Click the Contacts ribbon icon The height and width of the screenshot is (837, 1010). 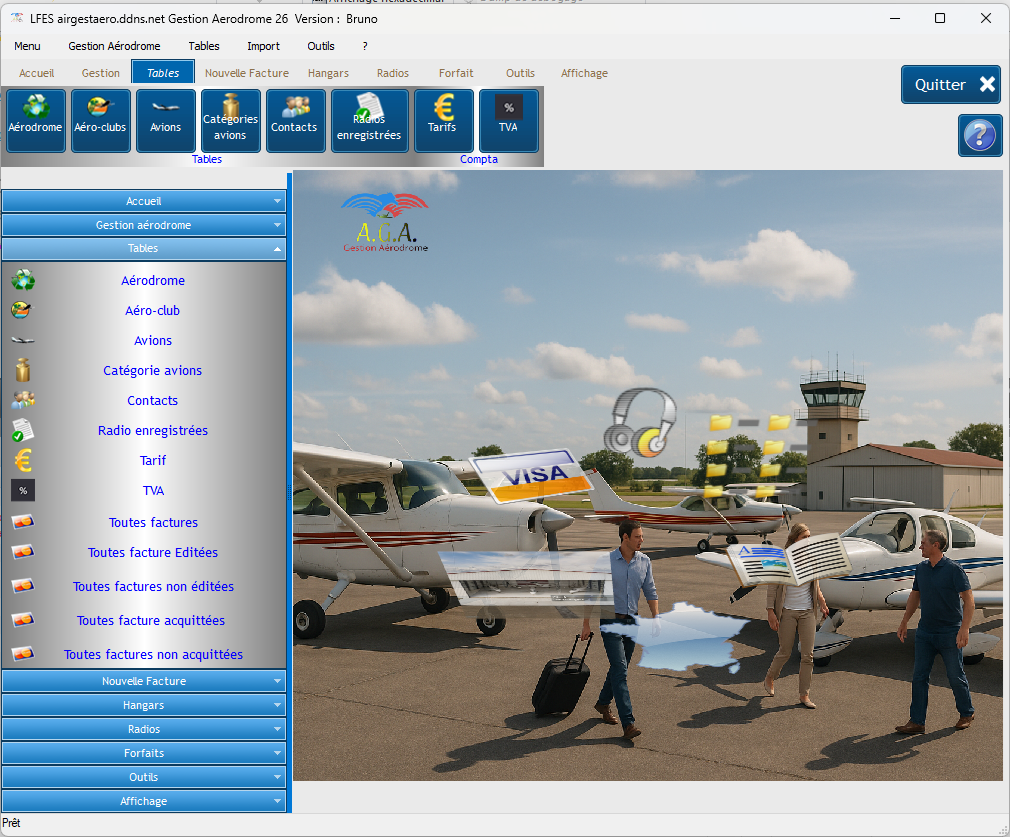[295, 120]
